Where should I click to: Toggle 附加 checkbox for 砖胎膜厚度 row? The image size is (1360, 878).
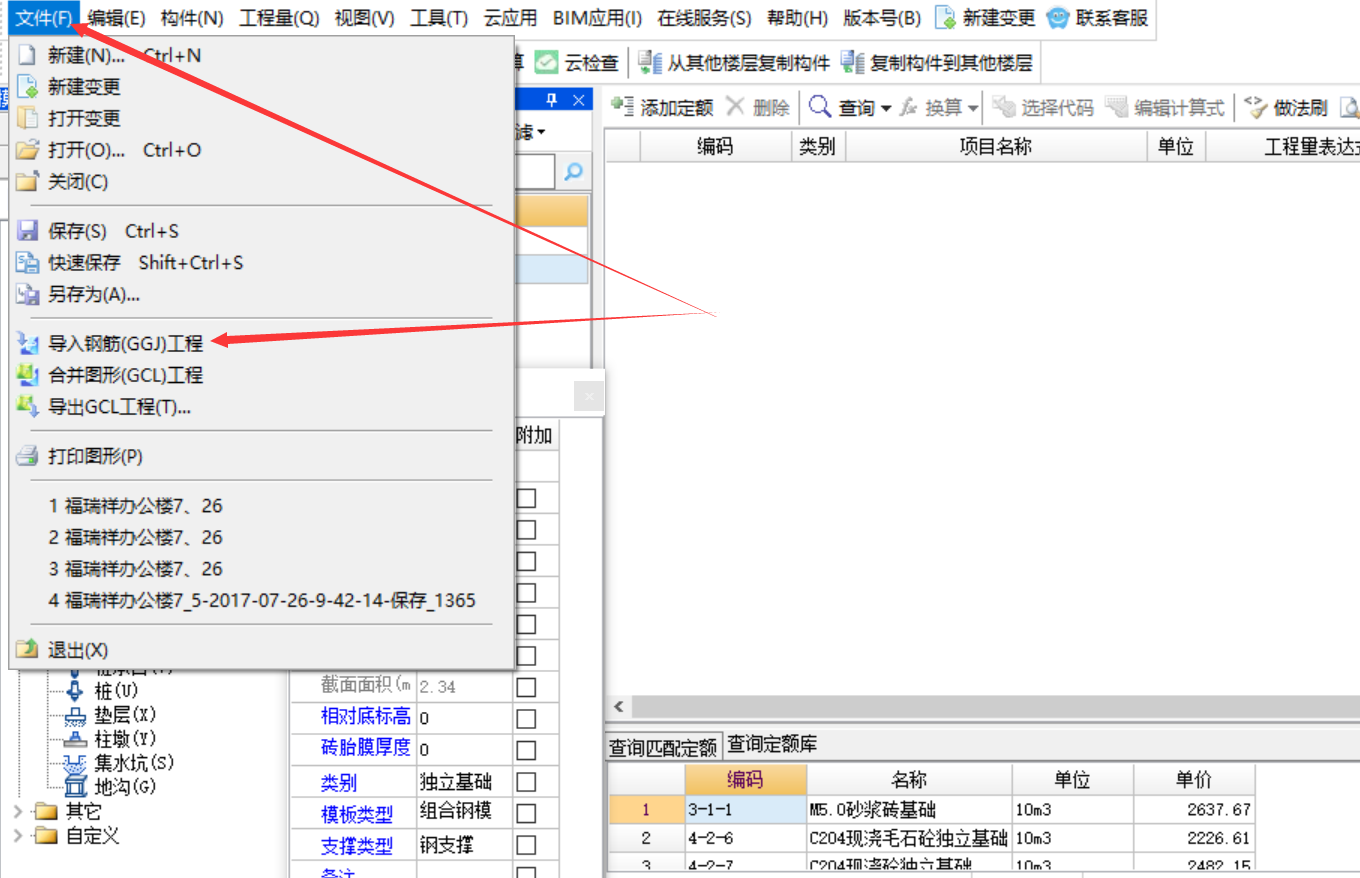(x=526, y=750)
